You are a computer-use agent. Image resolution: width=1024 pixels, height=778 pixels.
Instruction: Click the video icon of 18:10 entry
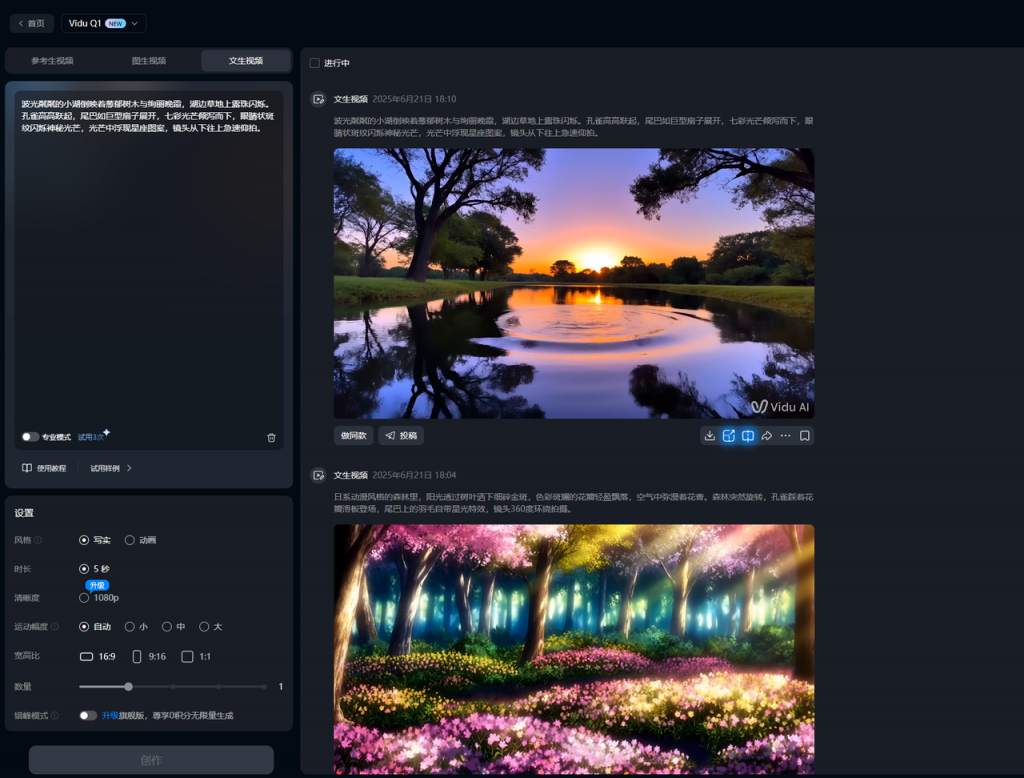click(x=319, y=99)
